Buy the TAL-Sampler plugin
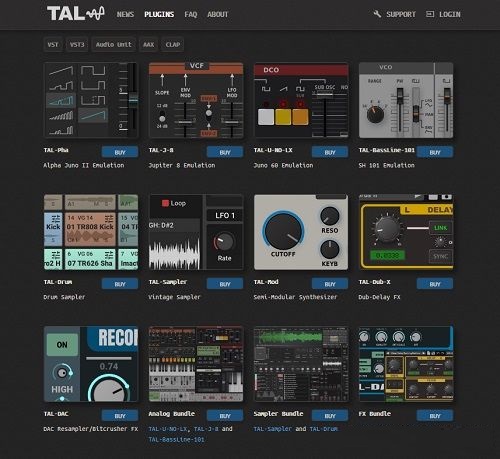 click(225, 284)
